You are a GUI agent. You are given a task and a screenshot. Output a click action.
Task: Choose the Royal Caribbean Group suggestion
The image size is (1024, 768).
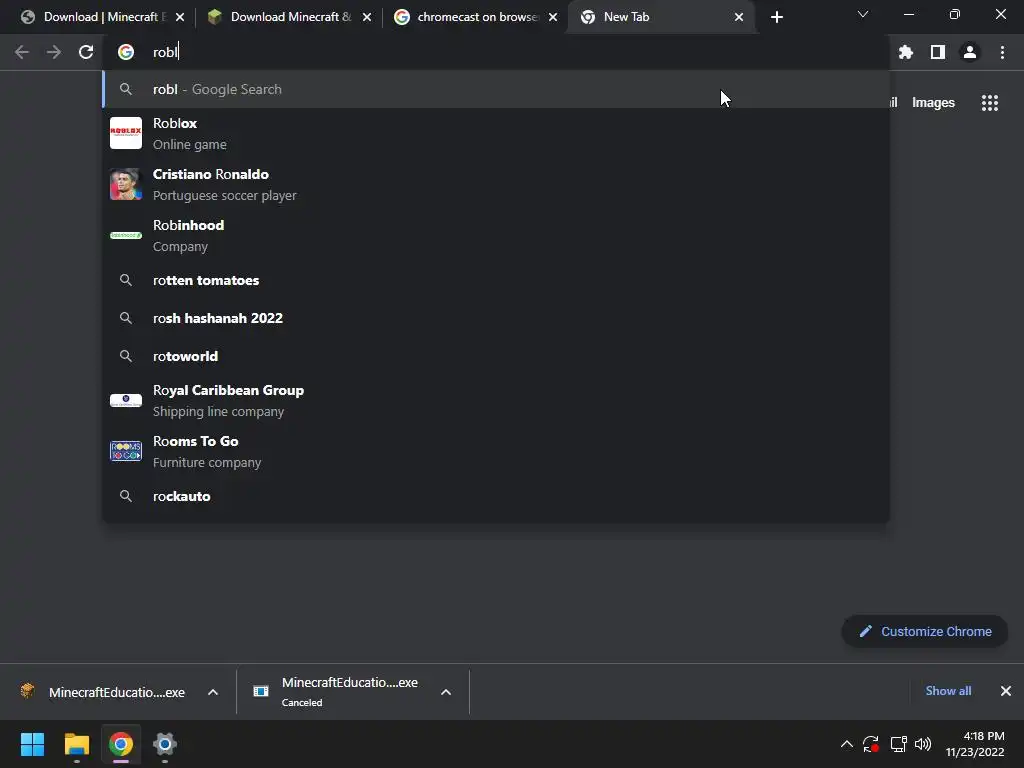[496, 400]
